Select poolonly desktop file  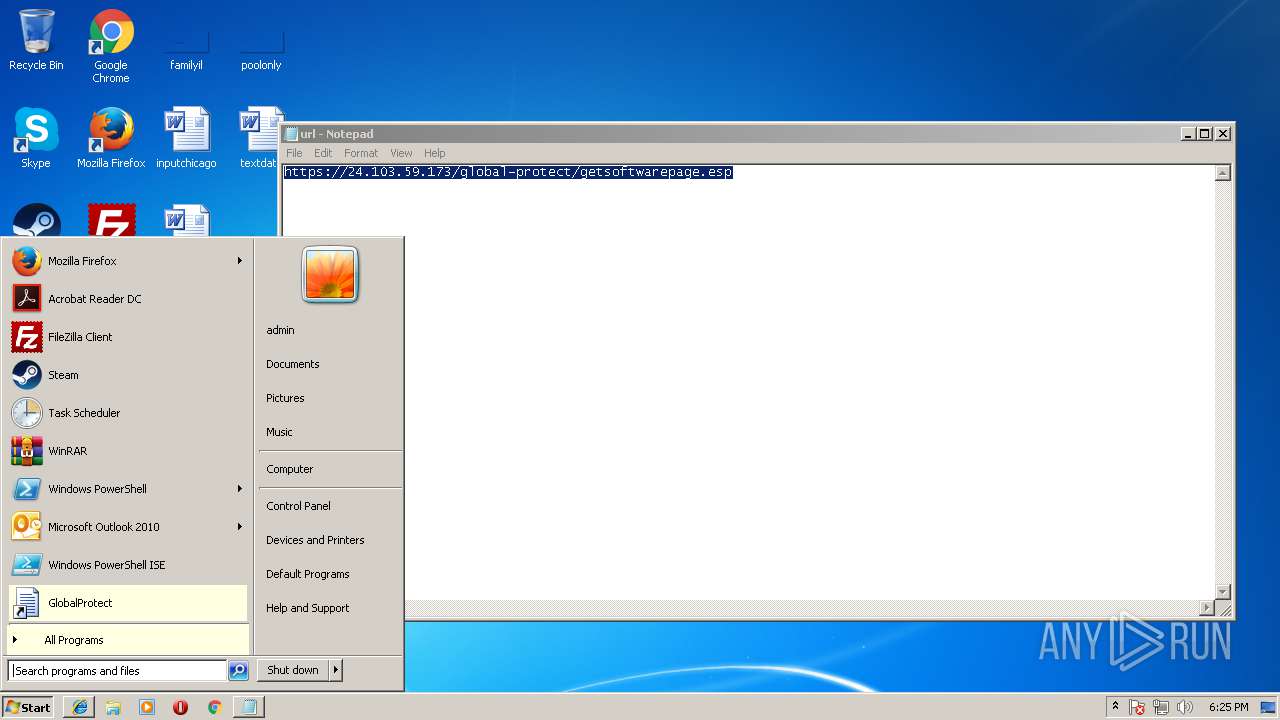[261, 48]
